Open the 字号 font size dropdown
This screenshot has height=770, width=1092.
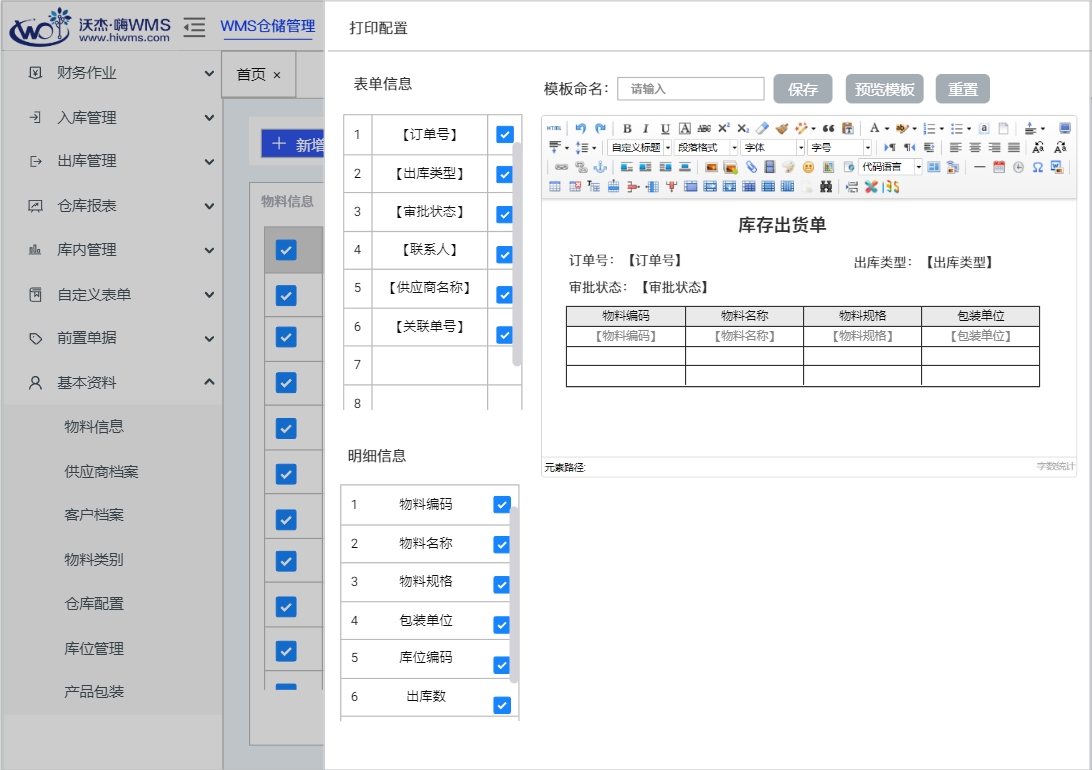(839, 148)
